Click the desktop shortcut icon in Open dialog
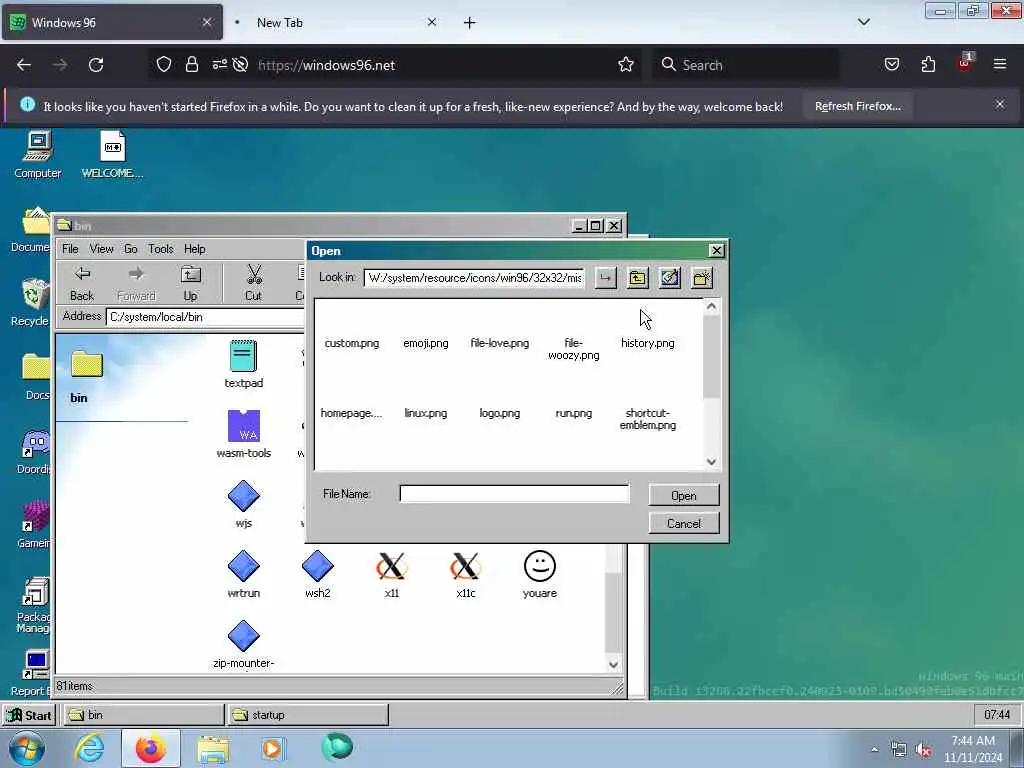1024x768 pixels. click(669, 278)
